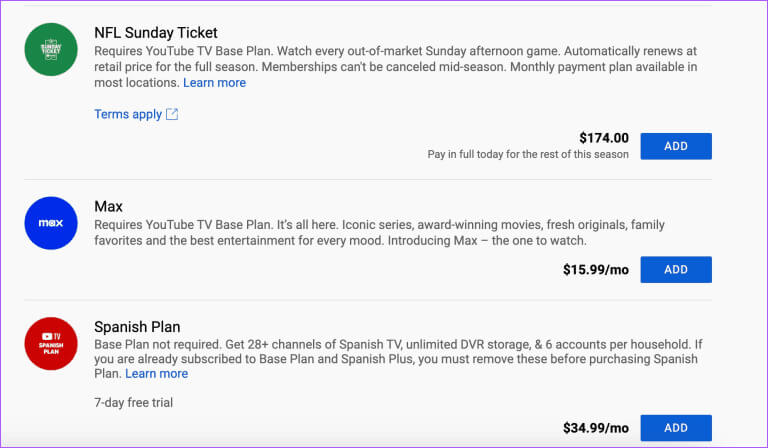Add the Spanish Plan at $34.99/mo
This screenshot has width=768, height=448.
676,428
